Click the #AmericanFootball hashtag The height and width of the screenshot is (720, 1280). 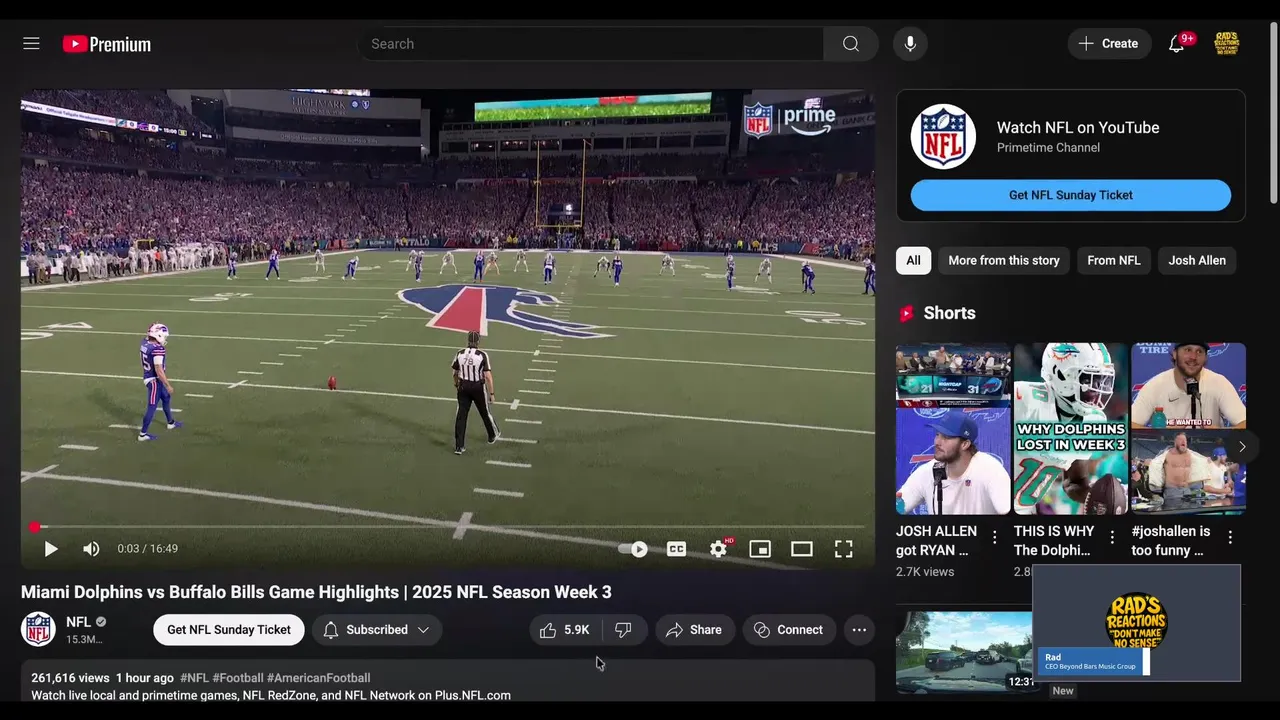pyautogui.click(x=318, y=678)
